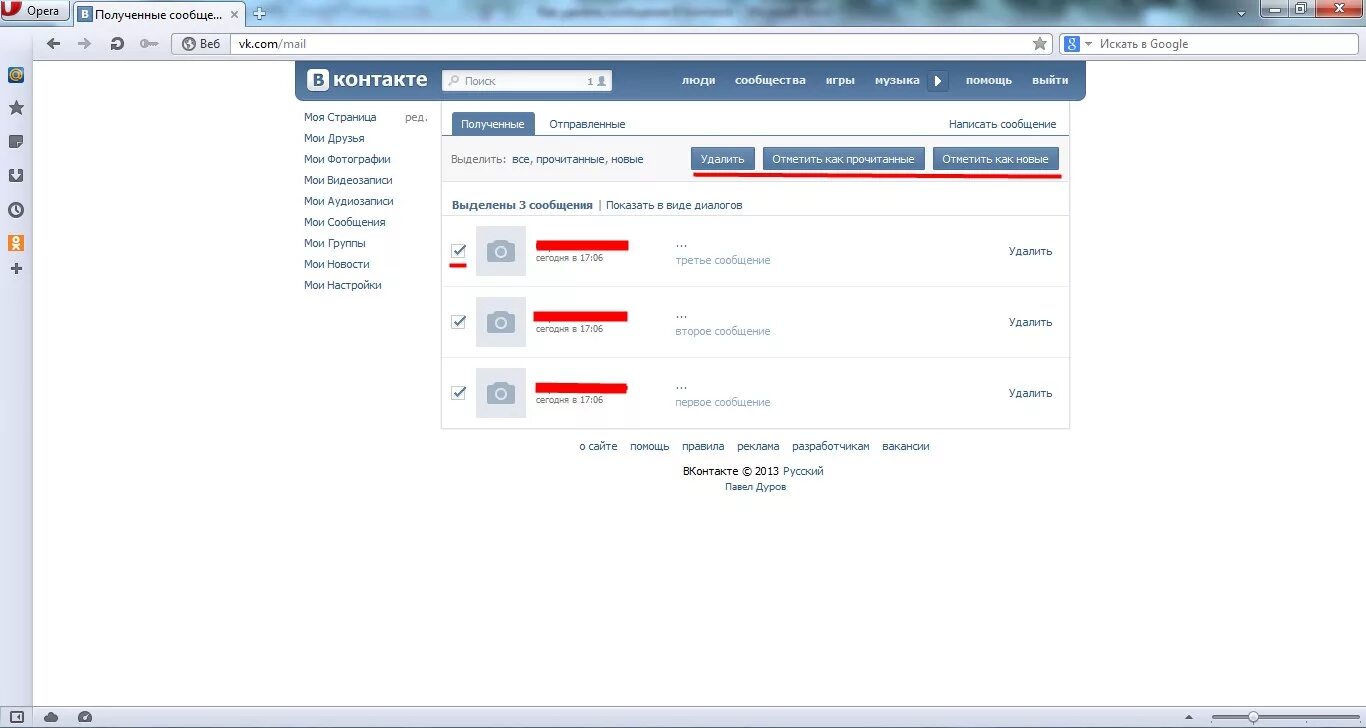
Task: Open Мои Фотографии
Action: tap(347, 159)
